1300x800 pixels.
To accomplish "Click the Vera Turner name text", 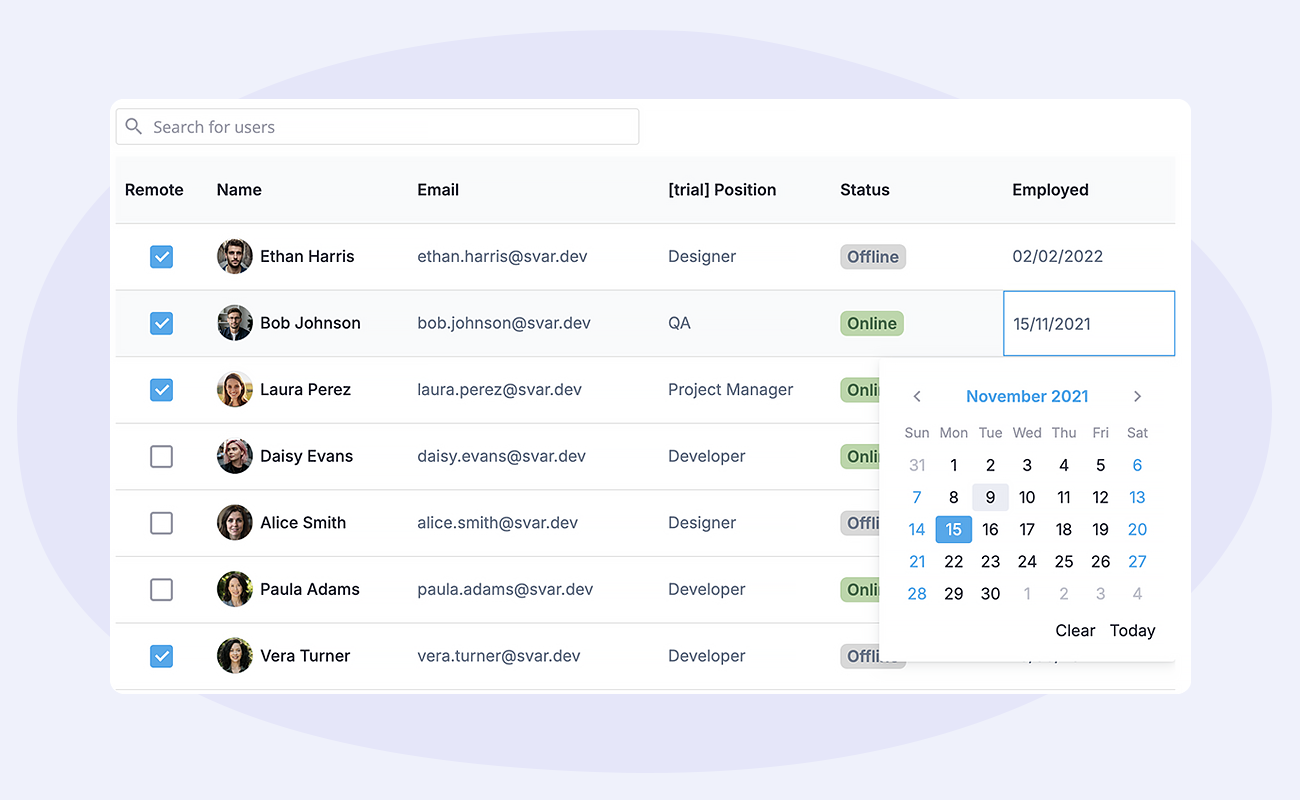I will (305, 656).
